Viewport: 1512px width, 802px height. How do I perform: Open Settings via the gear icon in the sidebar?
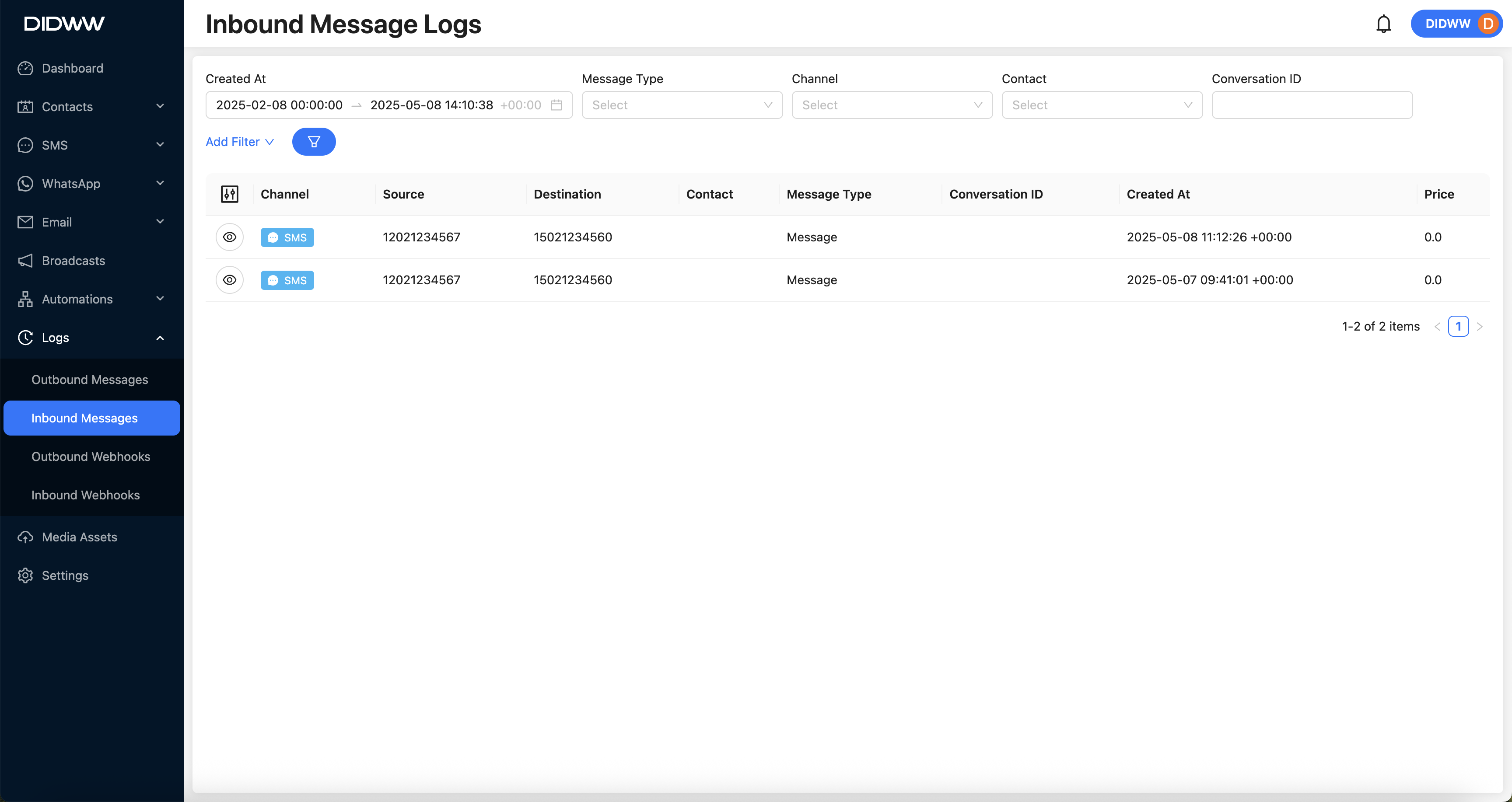click(25, 575)
